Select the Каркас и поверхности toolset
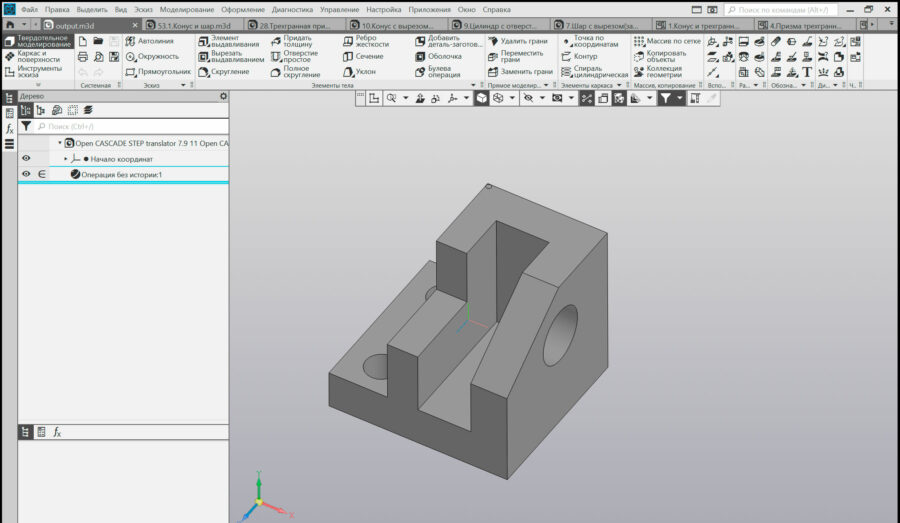Image resolution: width=900 pixels, height=523 pixels. [37, 55]
